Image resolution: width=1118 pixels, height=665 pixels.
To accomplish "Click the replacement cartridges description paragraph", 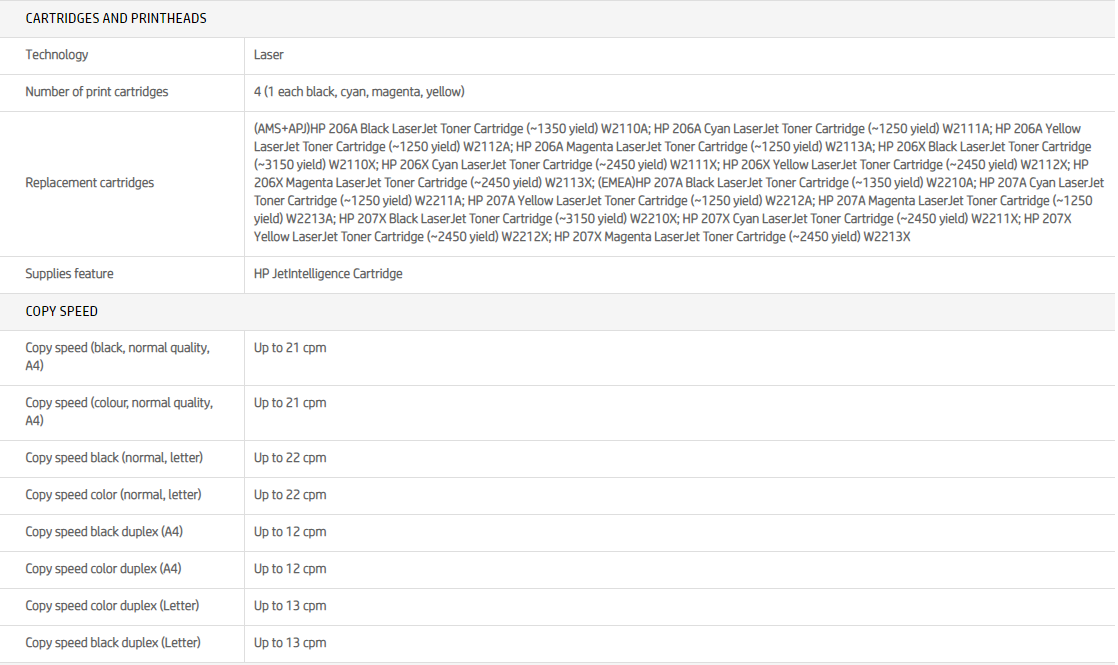I will [x=678, y=183].
